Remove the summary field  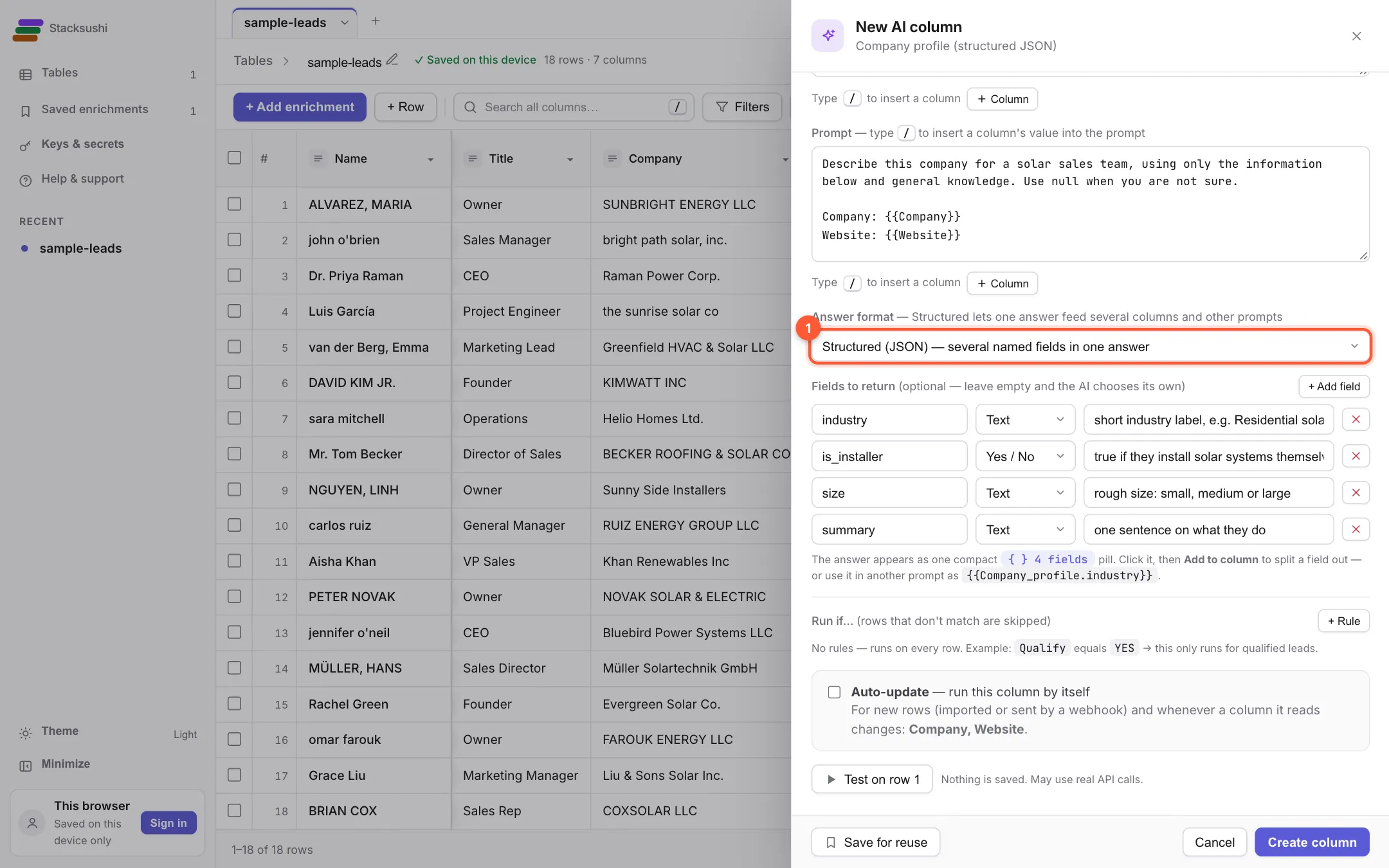click(x=1356, y=530)
